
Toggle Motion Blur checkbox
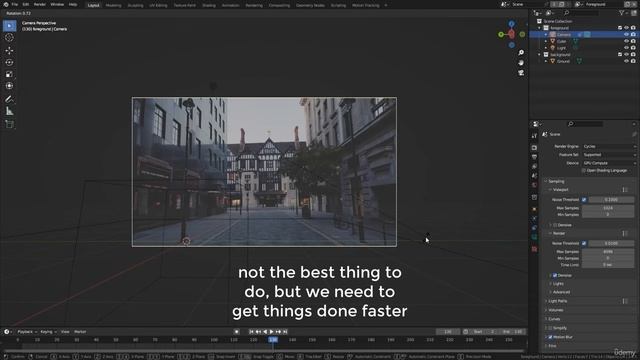[x=550, y=337]
